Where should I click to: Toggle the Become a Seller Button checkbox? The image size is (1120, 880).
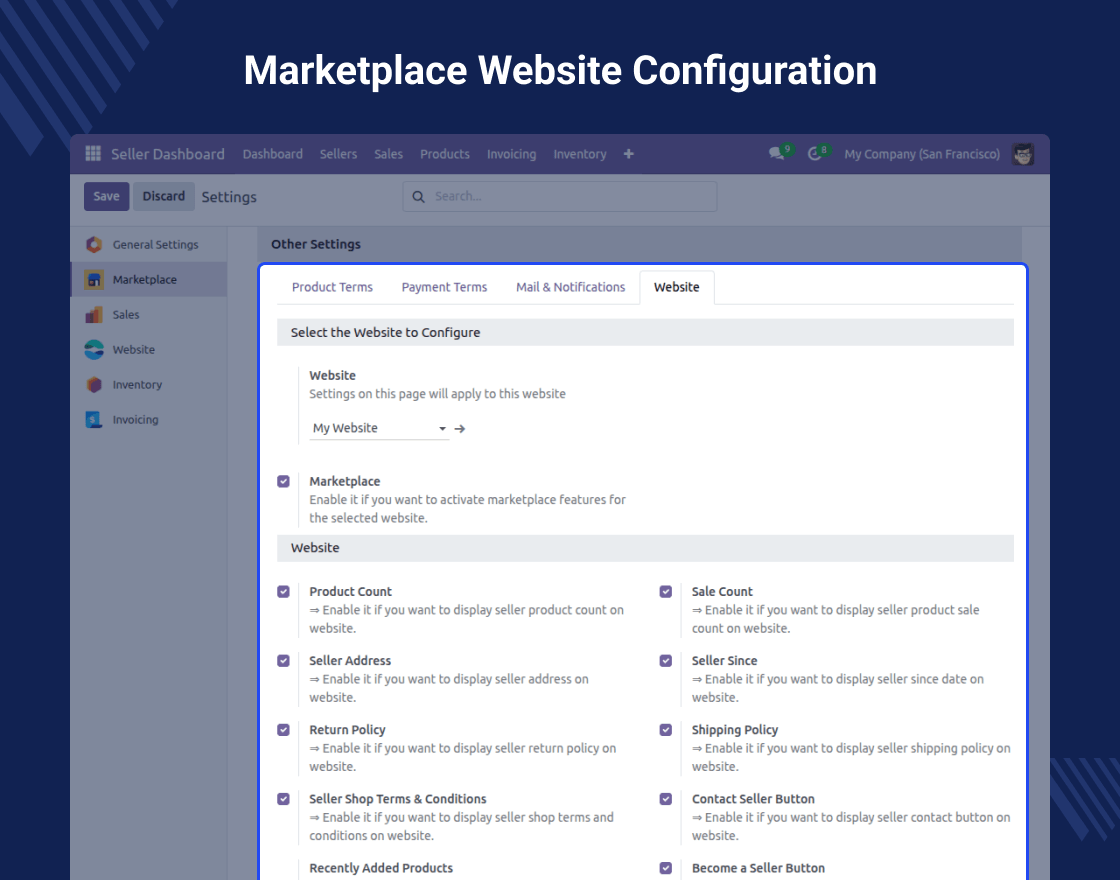666,868
